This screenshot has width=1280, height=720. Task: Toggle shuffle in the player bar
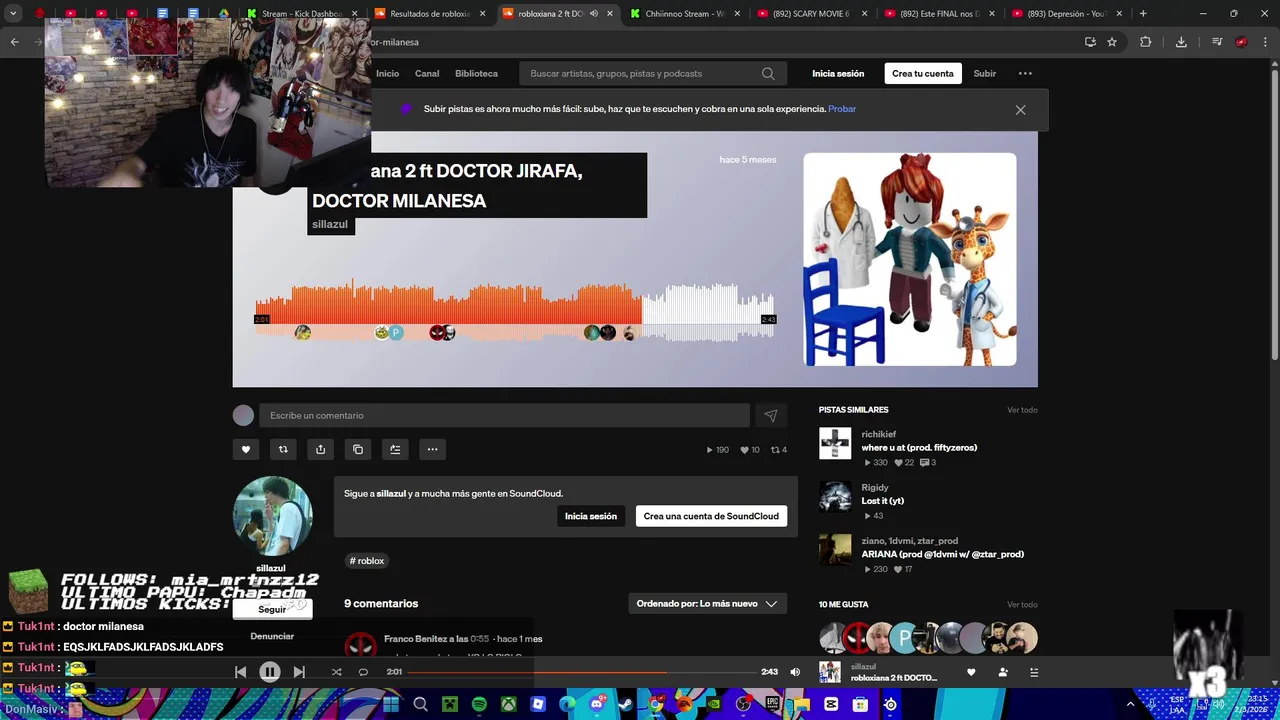click(x=336, y=672)
